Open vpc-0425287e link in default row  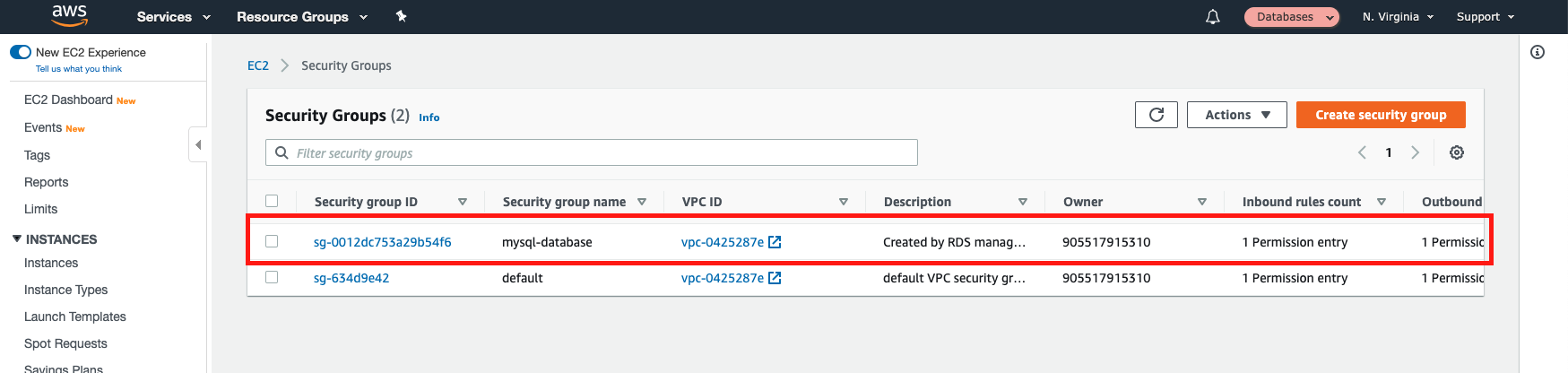[723, 278]
